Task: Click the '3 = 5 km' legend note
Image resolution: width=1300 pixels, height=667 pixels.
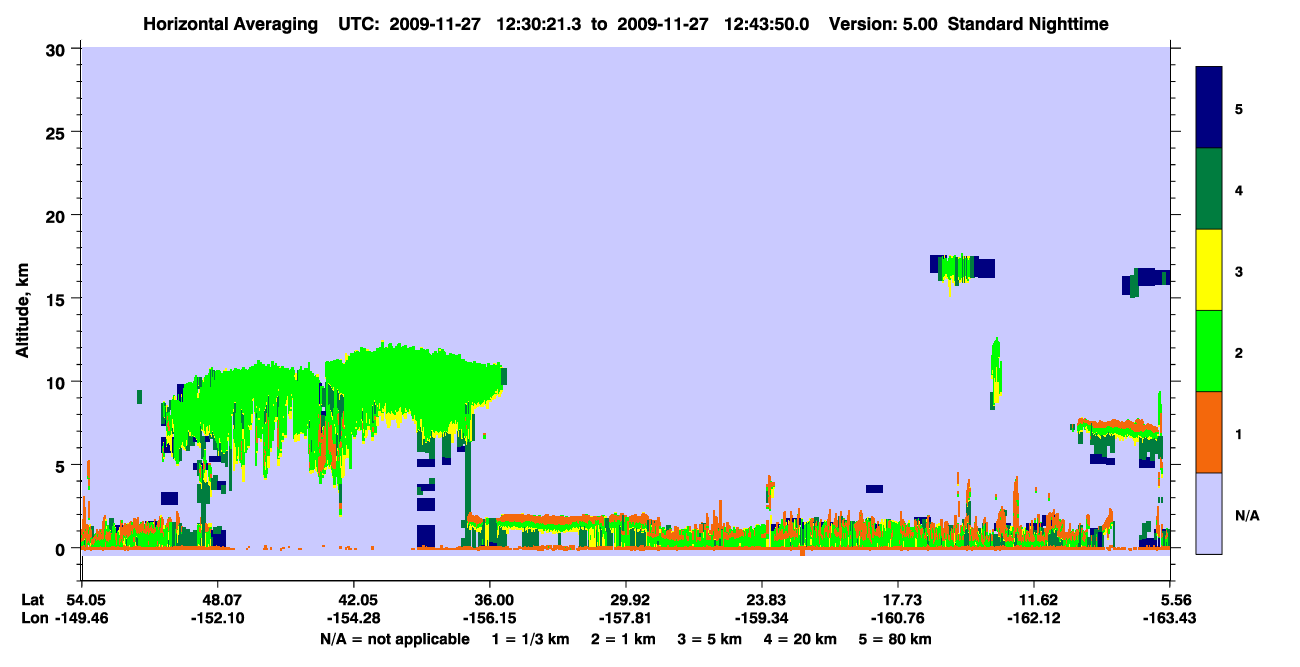Action: 713,639
